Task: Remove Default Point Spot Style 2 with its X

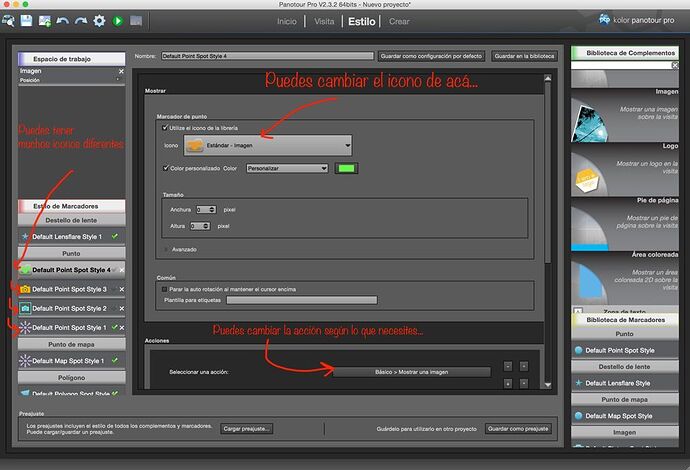Action: pyautogui.click(x=122, y=308)
